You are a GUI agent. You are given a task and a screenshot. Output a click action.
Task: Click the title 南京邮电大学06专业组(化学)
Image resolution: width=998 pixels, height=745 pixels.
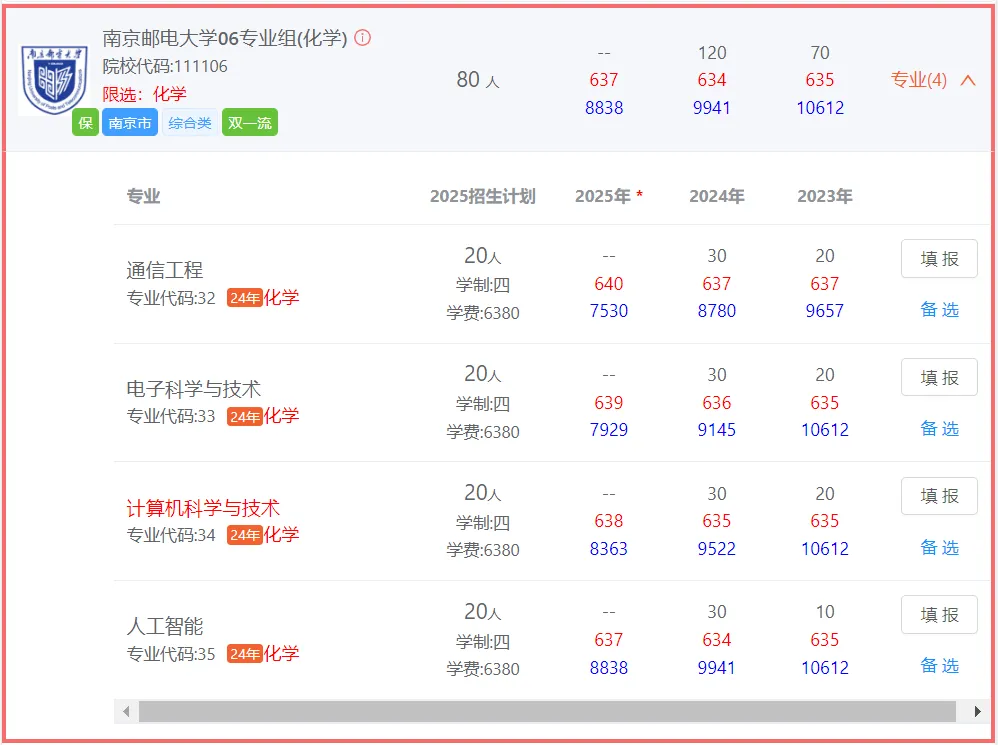(x=225, y=38)
